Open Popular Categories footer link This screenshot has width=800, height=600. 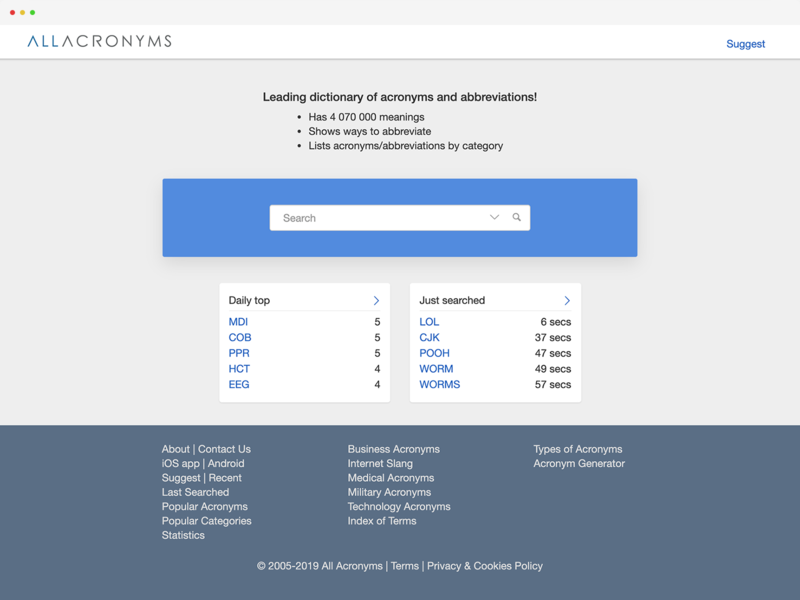pos(207,521)
